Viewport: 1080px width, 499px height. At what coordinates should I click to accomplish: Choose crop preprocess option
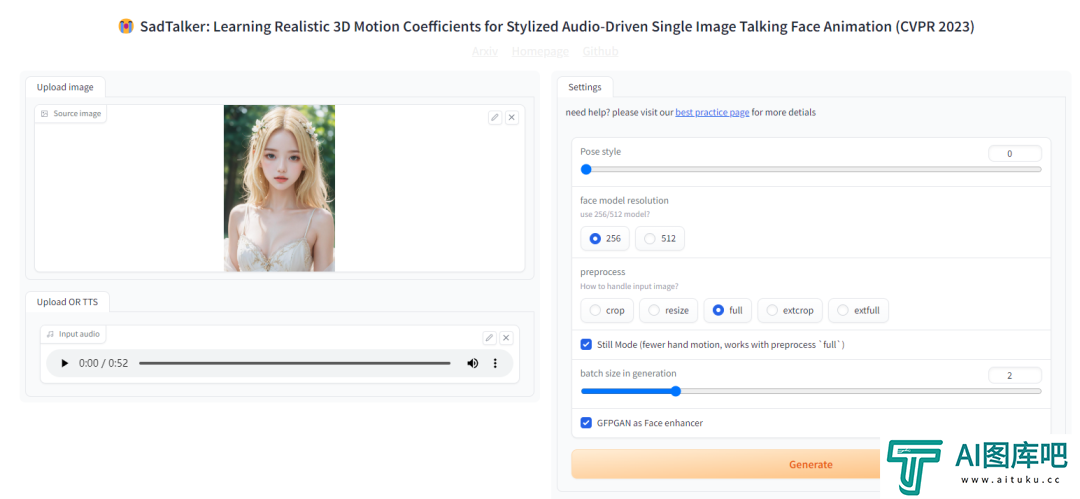pos(607,310)
